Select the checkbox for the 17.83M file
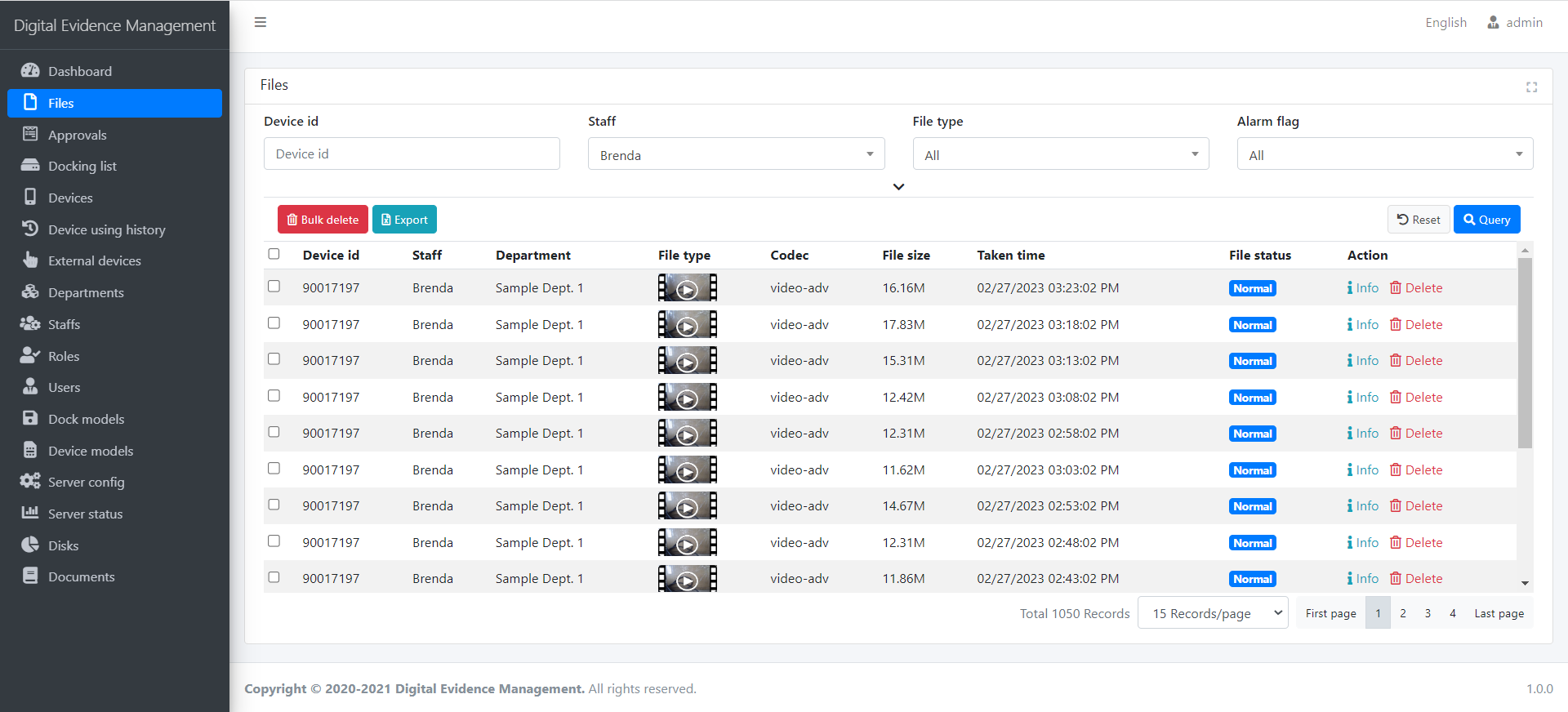 click(x=274, y=323)
